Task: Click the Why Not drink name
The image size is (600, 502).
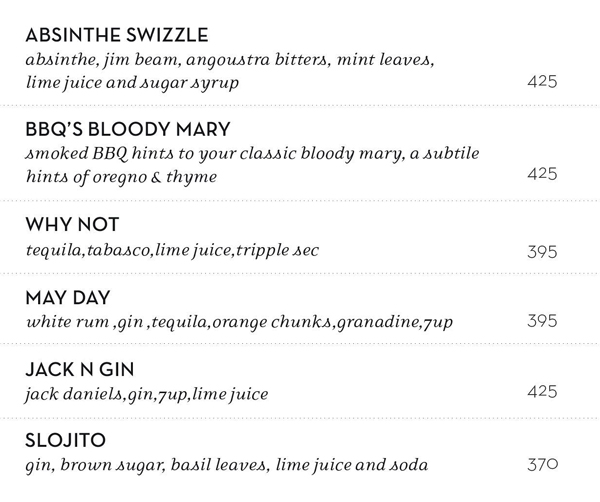Action: 72,225
